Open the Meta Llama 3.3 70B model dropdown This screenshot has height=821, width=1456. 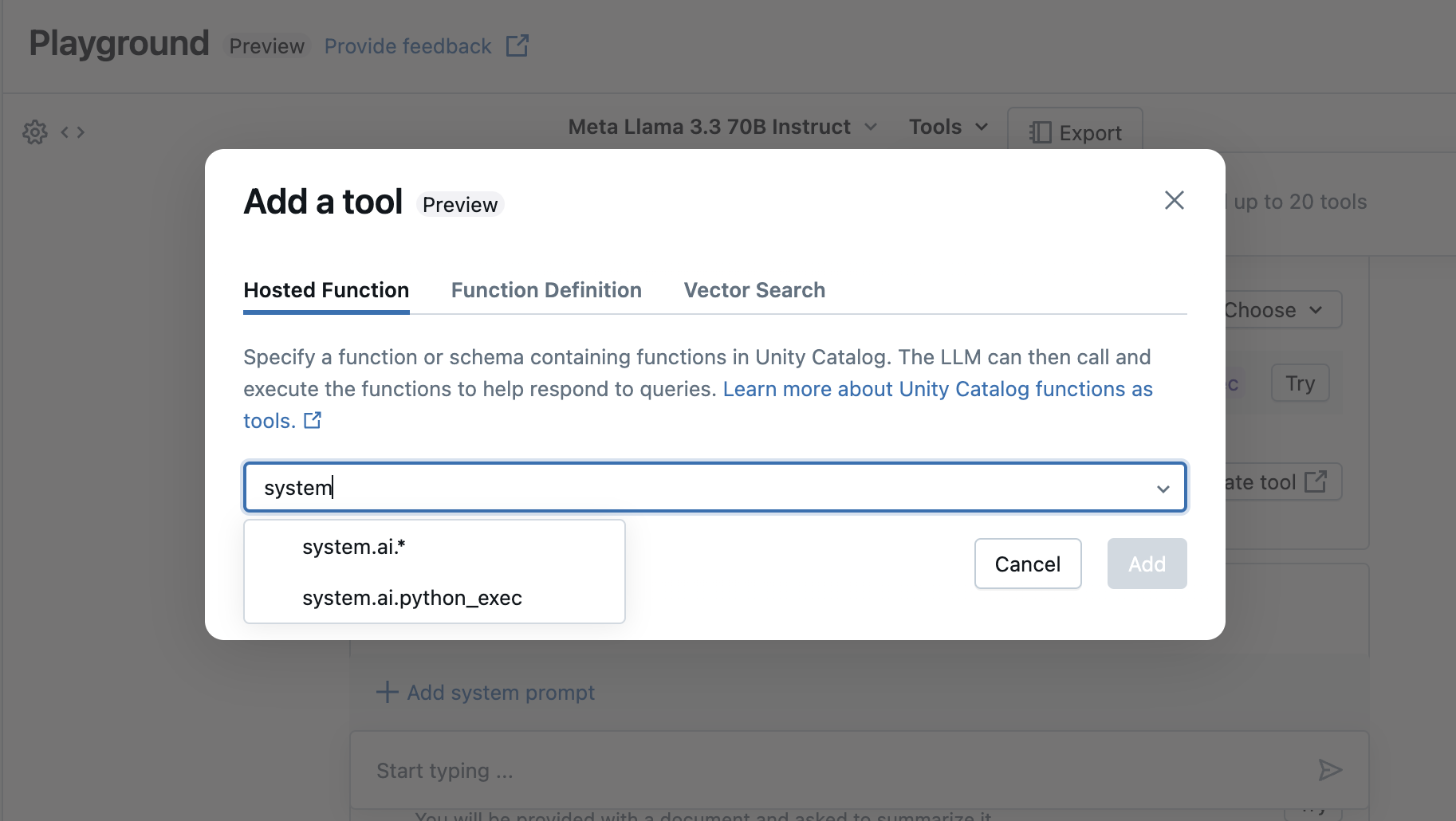coord(722,127)
